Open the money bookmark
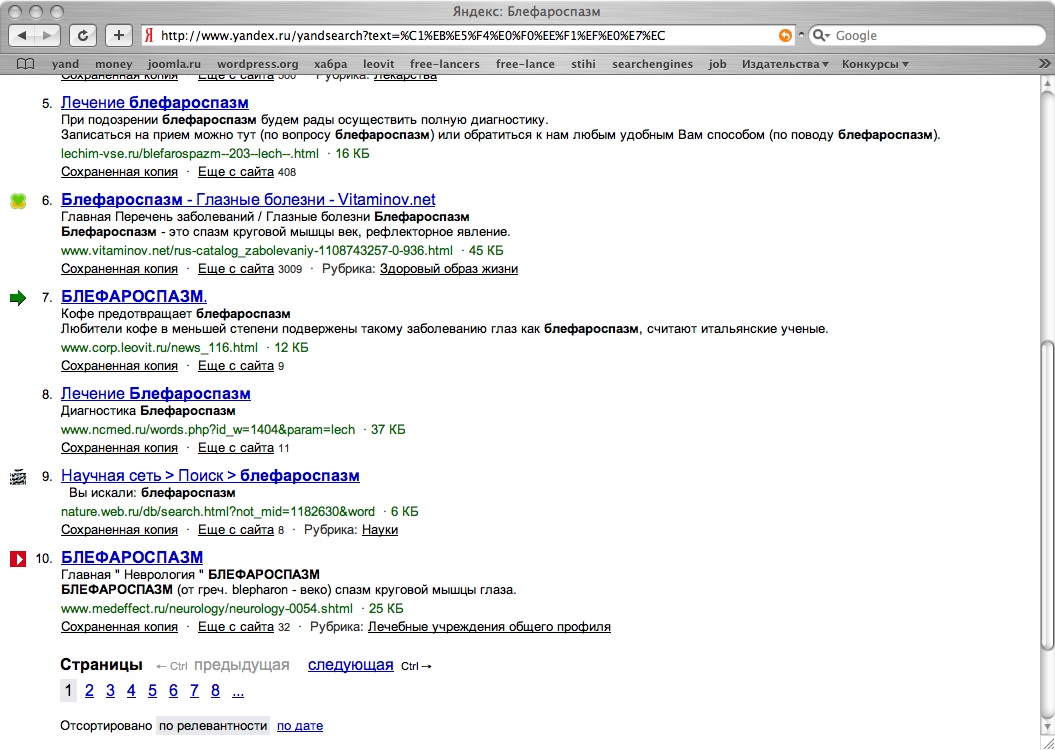The width and height of the screenshot is (1055, 750). coord(114,64)
